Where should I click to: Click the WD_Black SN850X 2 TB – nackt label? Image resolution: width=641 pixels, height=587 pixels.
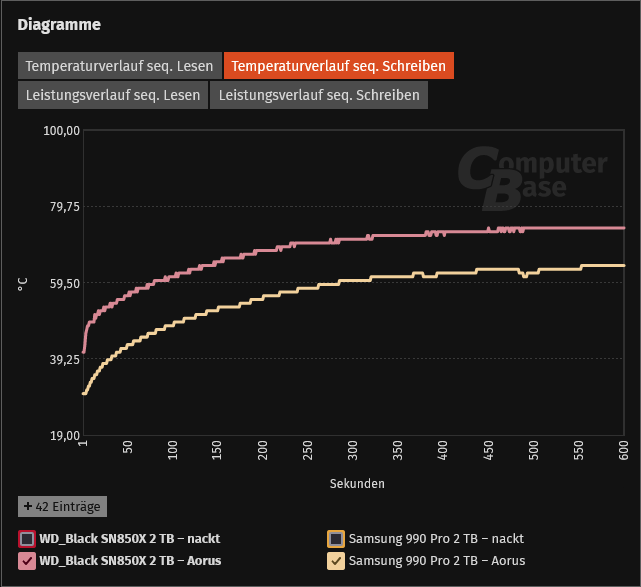[130, 539]
